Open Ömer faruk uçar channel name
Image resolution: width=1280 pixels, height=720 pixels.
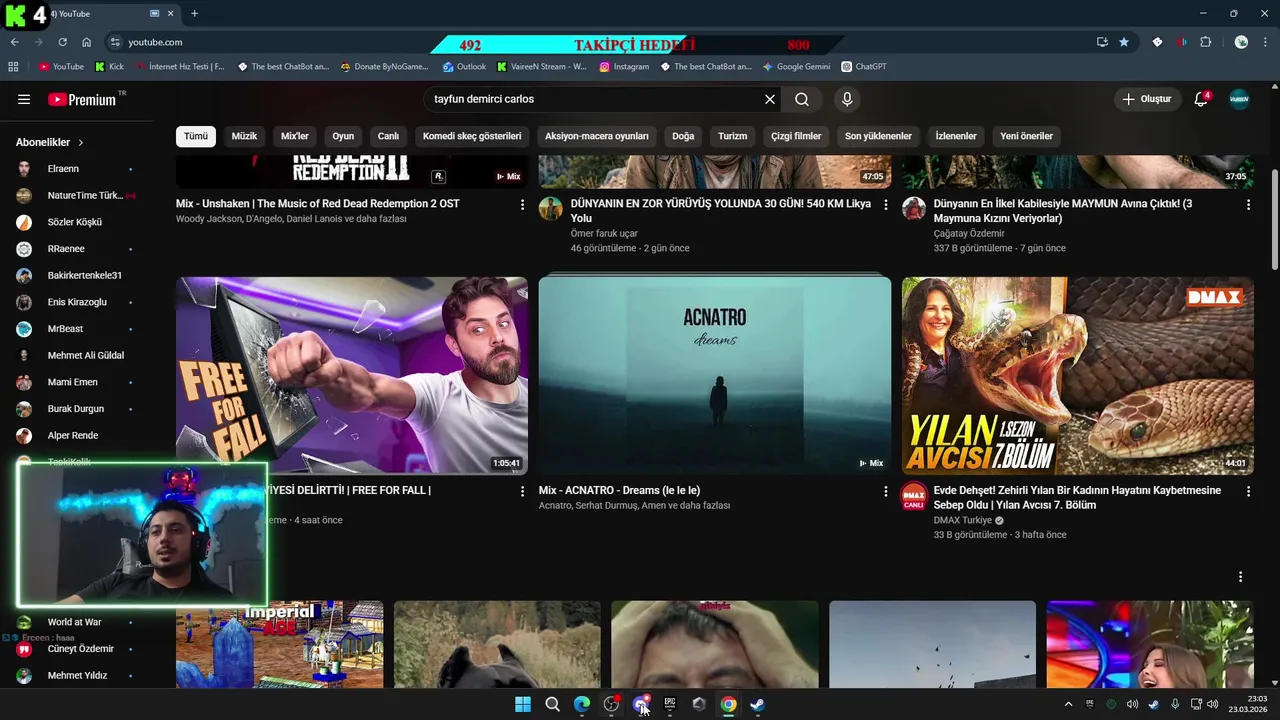604,233
